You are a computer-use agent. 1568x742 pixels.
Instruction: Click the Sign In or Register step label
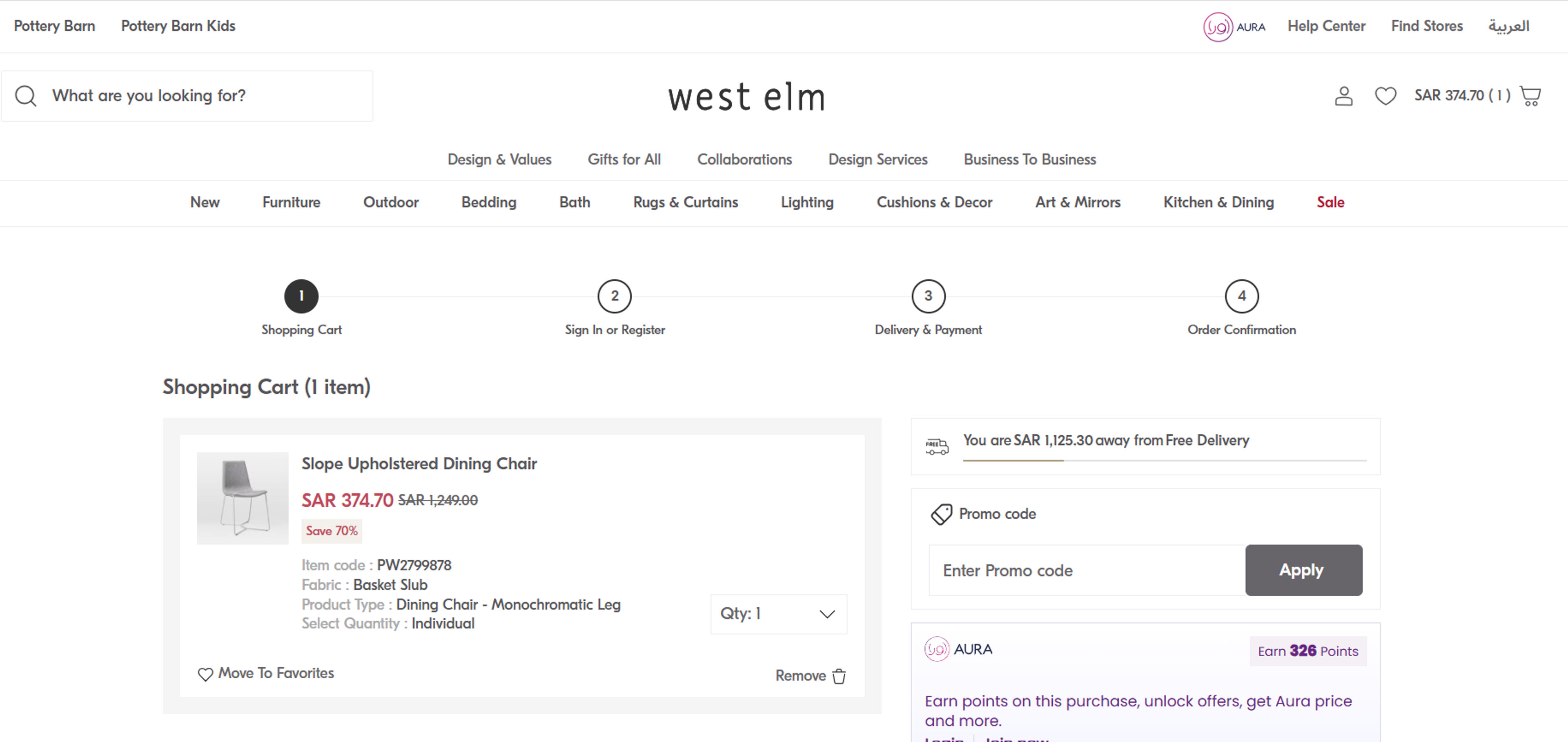pyautogui.click(x=615, y=330)
